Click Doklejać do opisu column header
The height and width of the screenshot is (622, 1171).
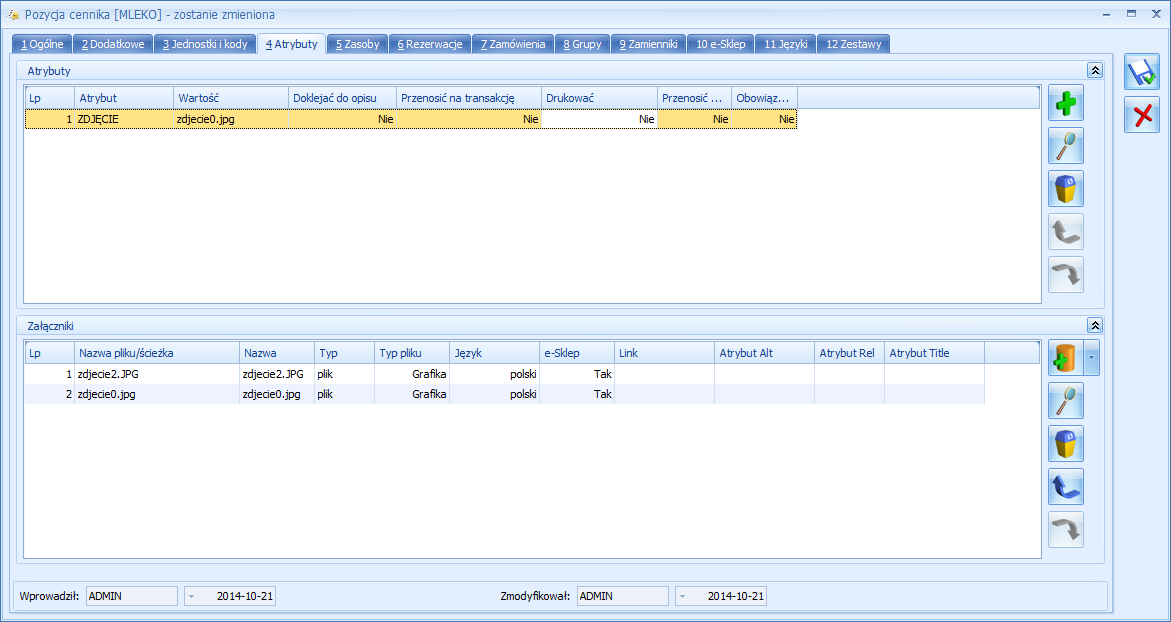click(342, 98)
